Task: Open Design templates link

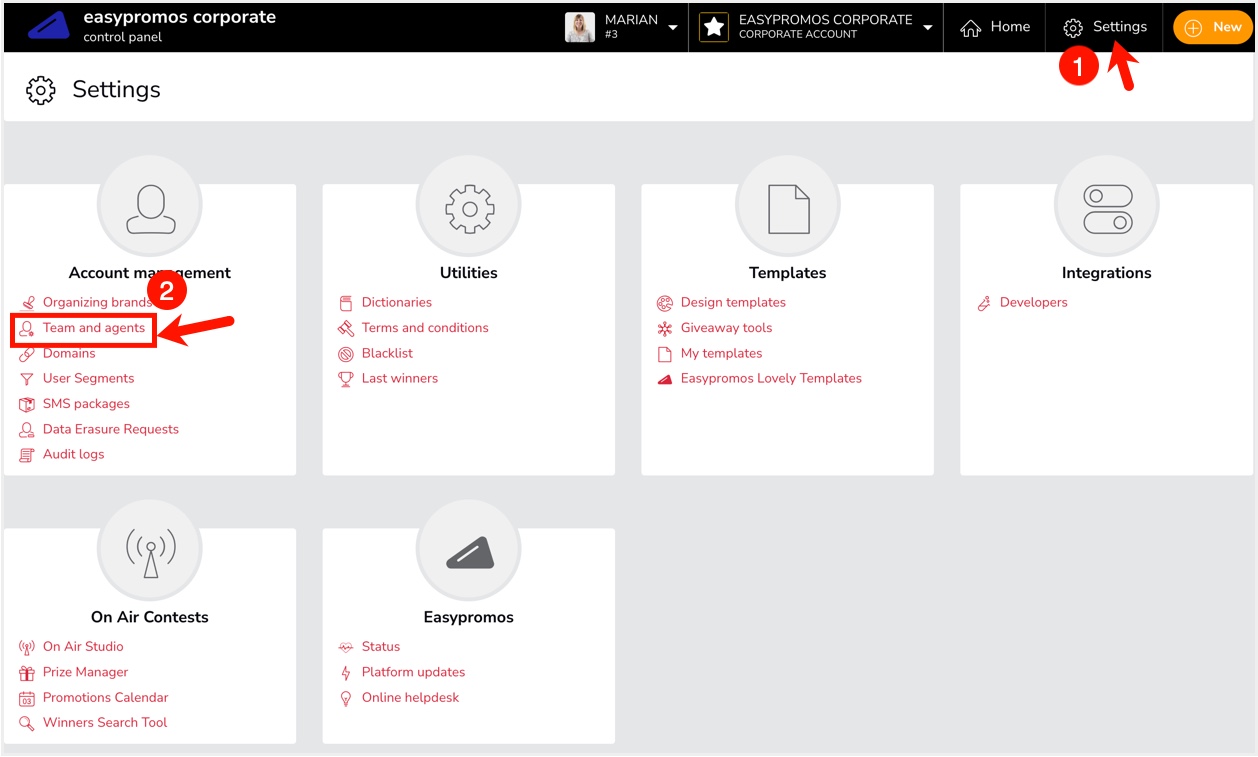Action: point(733,302)
